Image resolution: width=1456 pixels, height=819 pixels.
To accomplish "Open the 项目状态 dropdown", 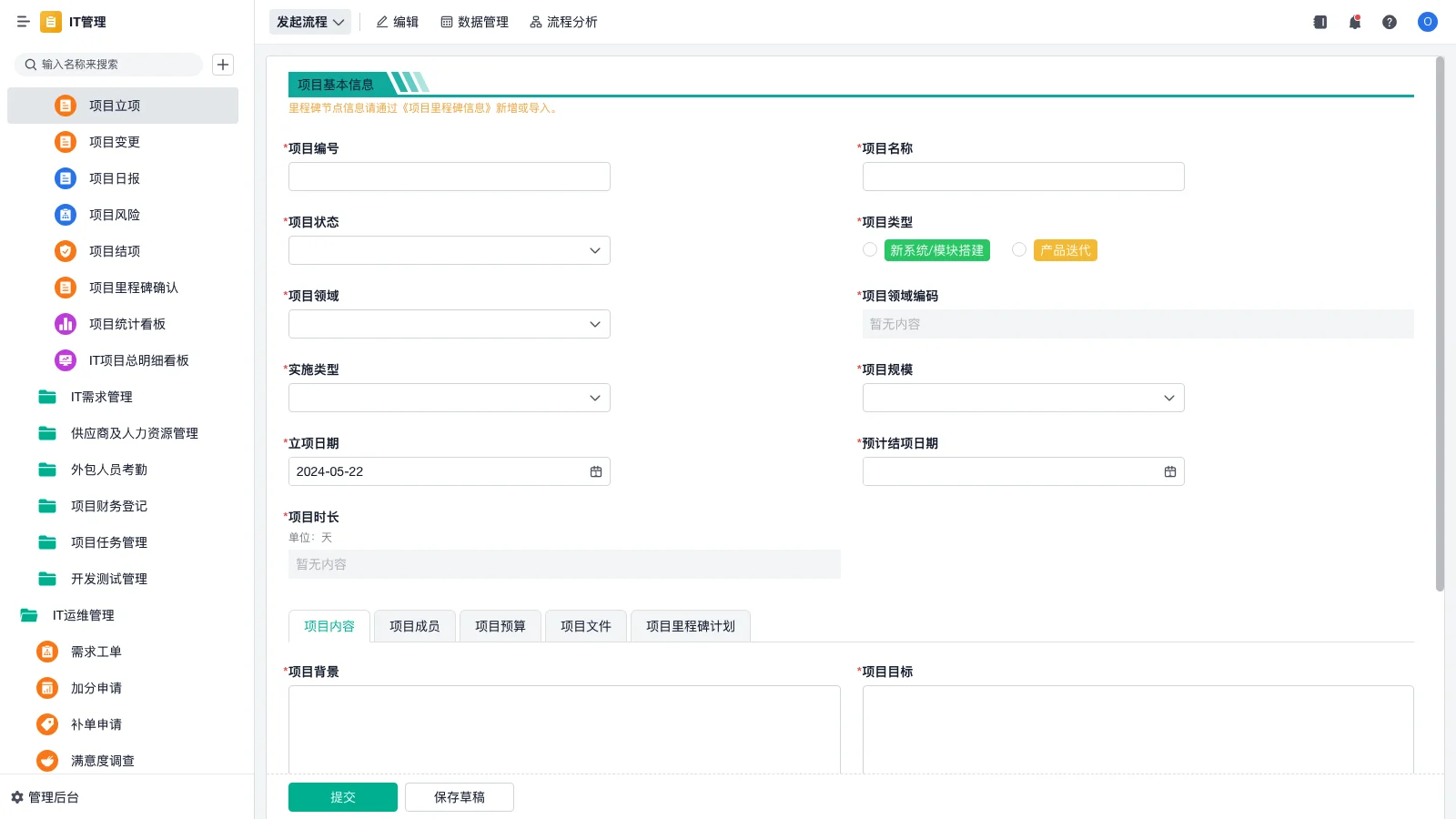I will tap(450, 250).
